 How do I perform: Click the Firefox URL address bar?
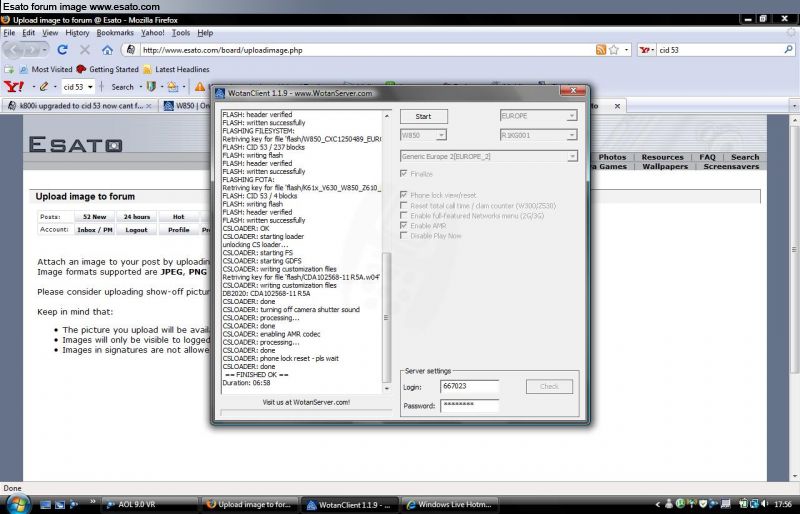366,50
